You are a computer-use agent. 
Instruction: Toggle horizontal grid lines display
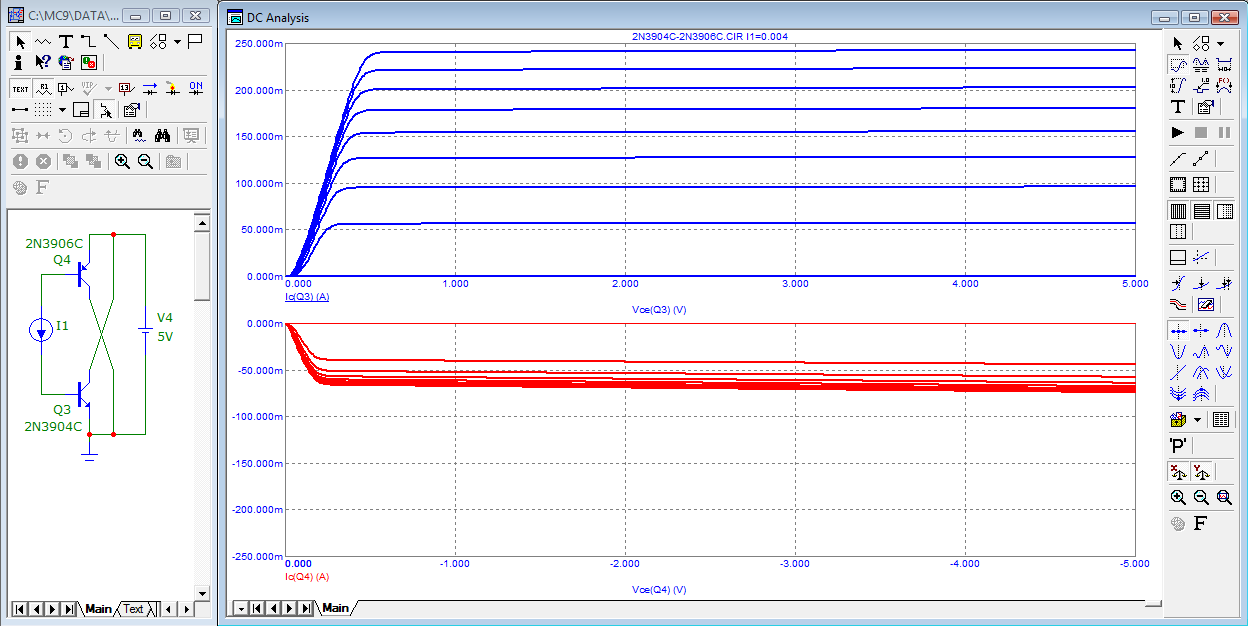coord(1201,211)
